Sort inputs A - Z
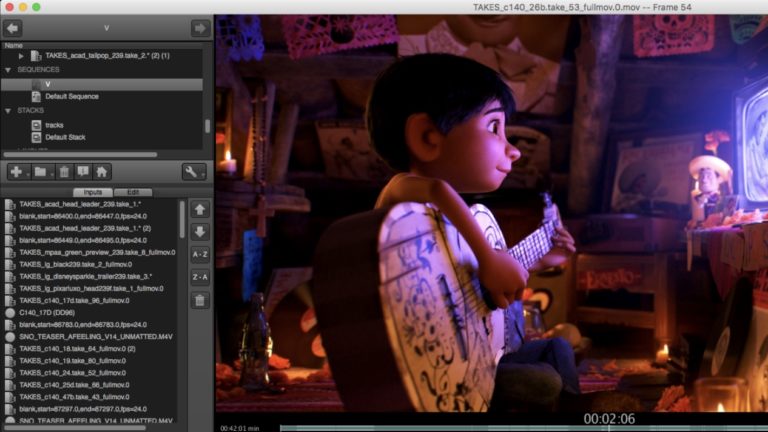768x432 pixels. coord(200,255)
